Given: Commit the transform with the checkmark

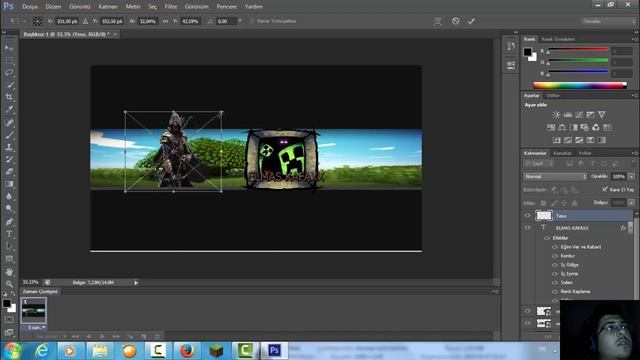Looking at the screenshot, I should tap(471, 21).
